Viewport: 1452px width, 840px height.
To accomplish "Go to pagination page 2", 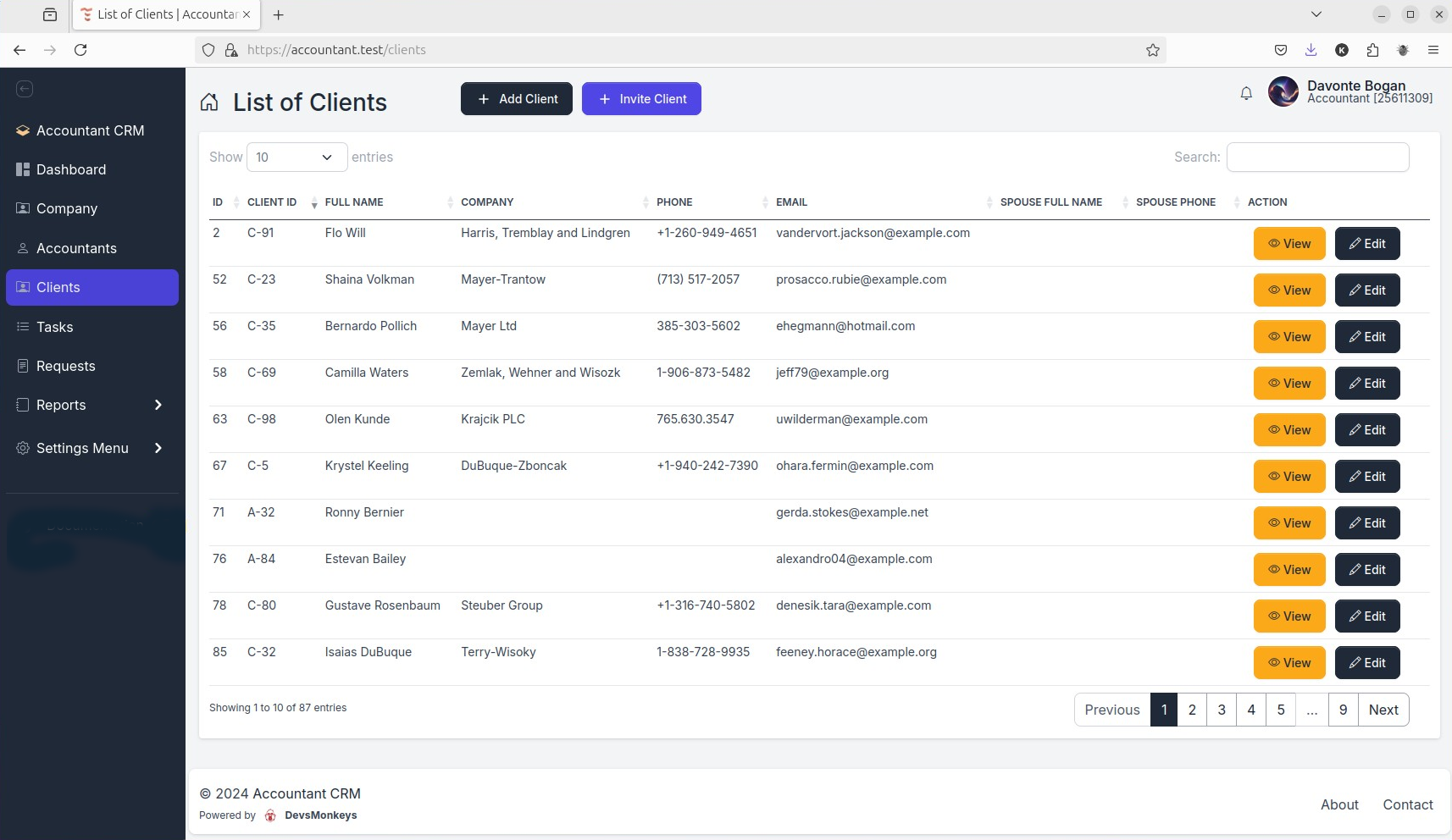I will (x=1192, y=710).
